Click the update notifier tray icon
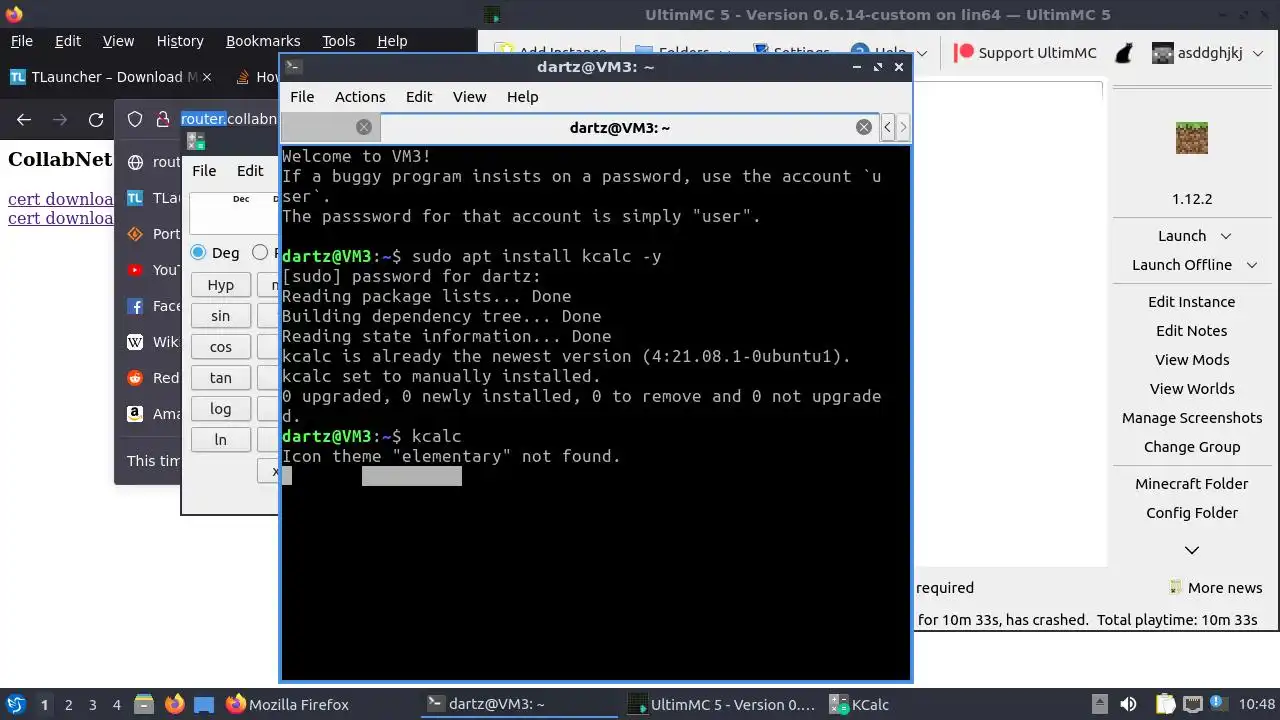Image resolution: width=1280 pixels, height=720 pixels. 1218,704
